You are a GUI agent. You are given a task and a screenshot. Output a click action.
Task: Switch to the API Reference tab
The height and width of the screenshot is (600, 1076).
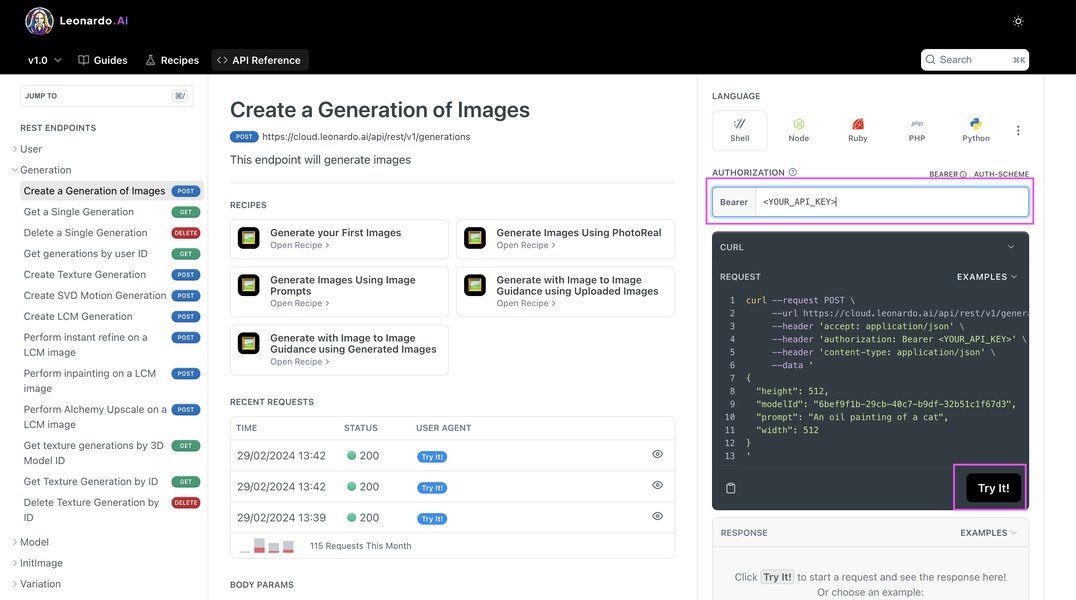coord(259,60)
